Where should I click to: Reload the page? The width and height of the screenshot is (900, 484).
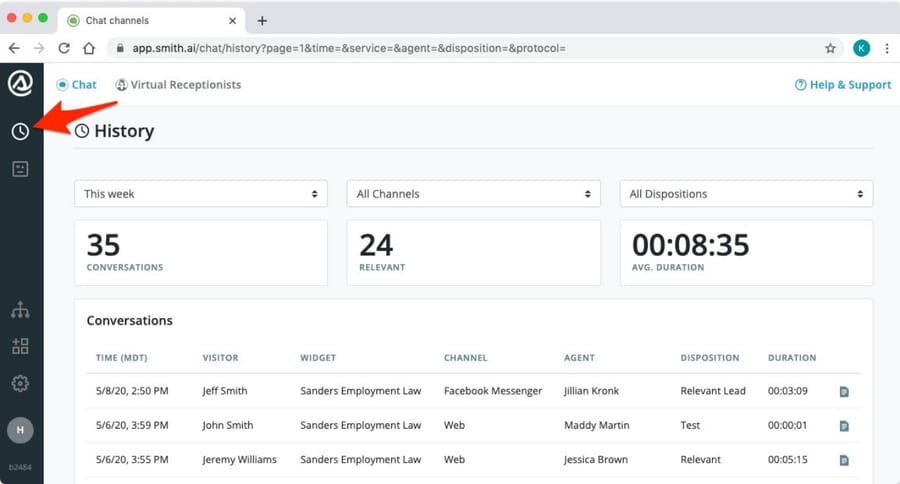(x=64, y=48)
